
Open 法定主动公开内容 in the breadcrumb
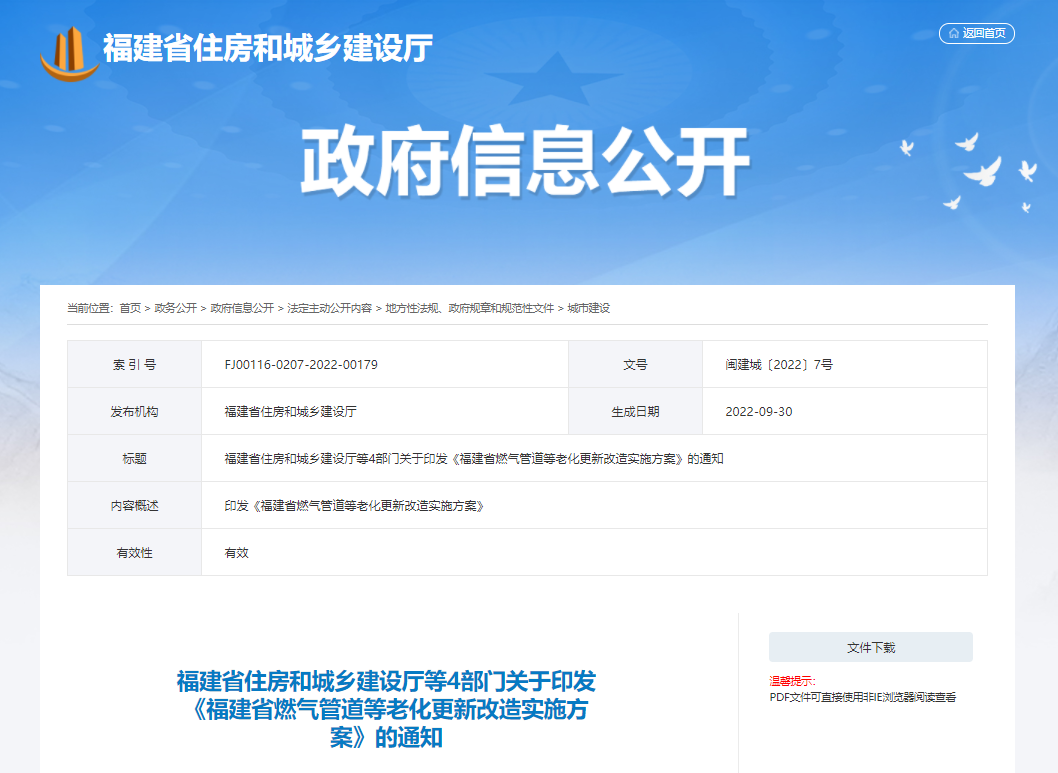(x=330, y=308)
